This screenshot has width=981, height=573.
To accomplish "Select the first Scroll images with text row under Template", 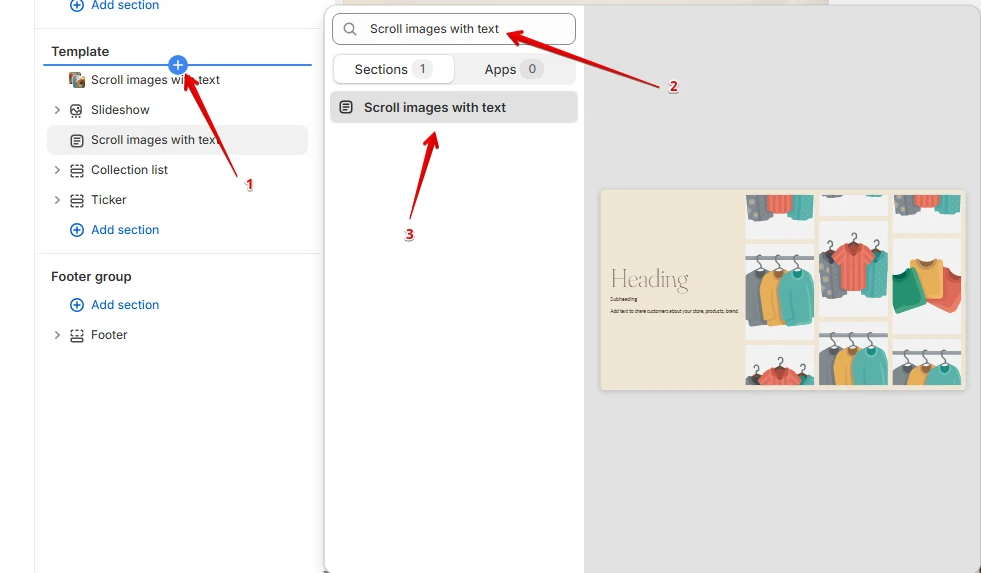I will (155, 79).
